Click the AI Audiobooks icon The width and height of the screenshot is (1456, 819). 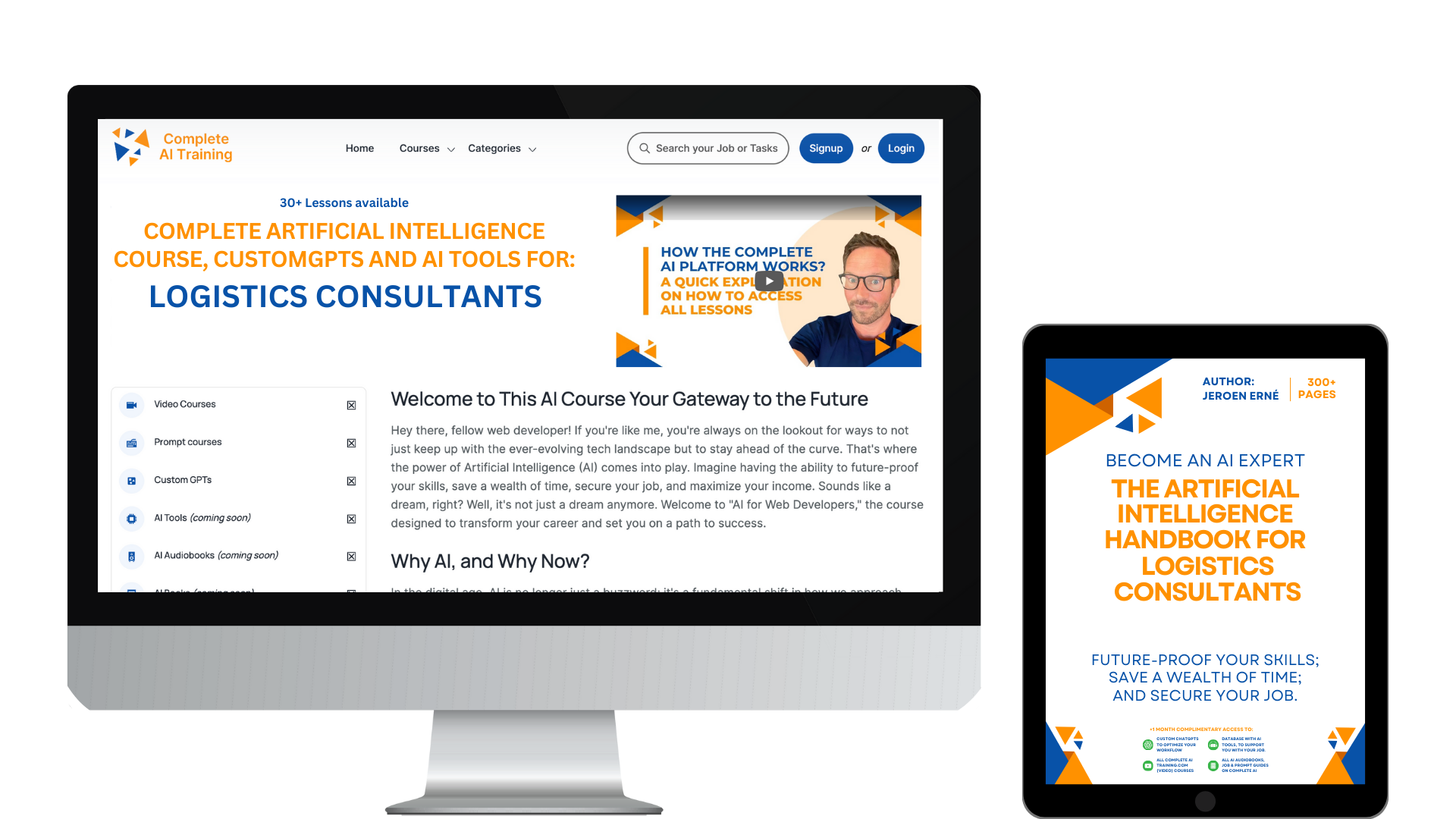tap(133, 555)
